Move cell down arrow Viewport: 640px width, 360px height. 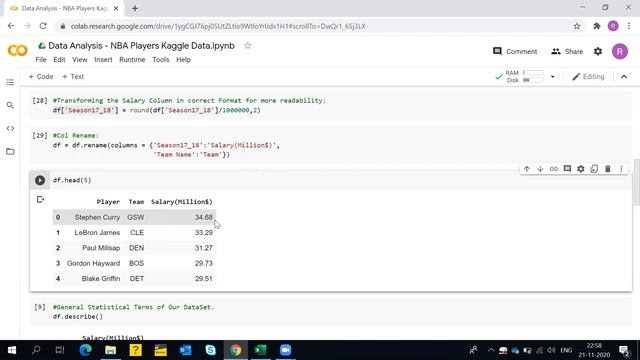click(540, 169)
